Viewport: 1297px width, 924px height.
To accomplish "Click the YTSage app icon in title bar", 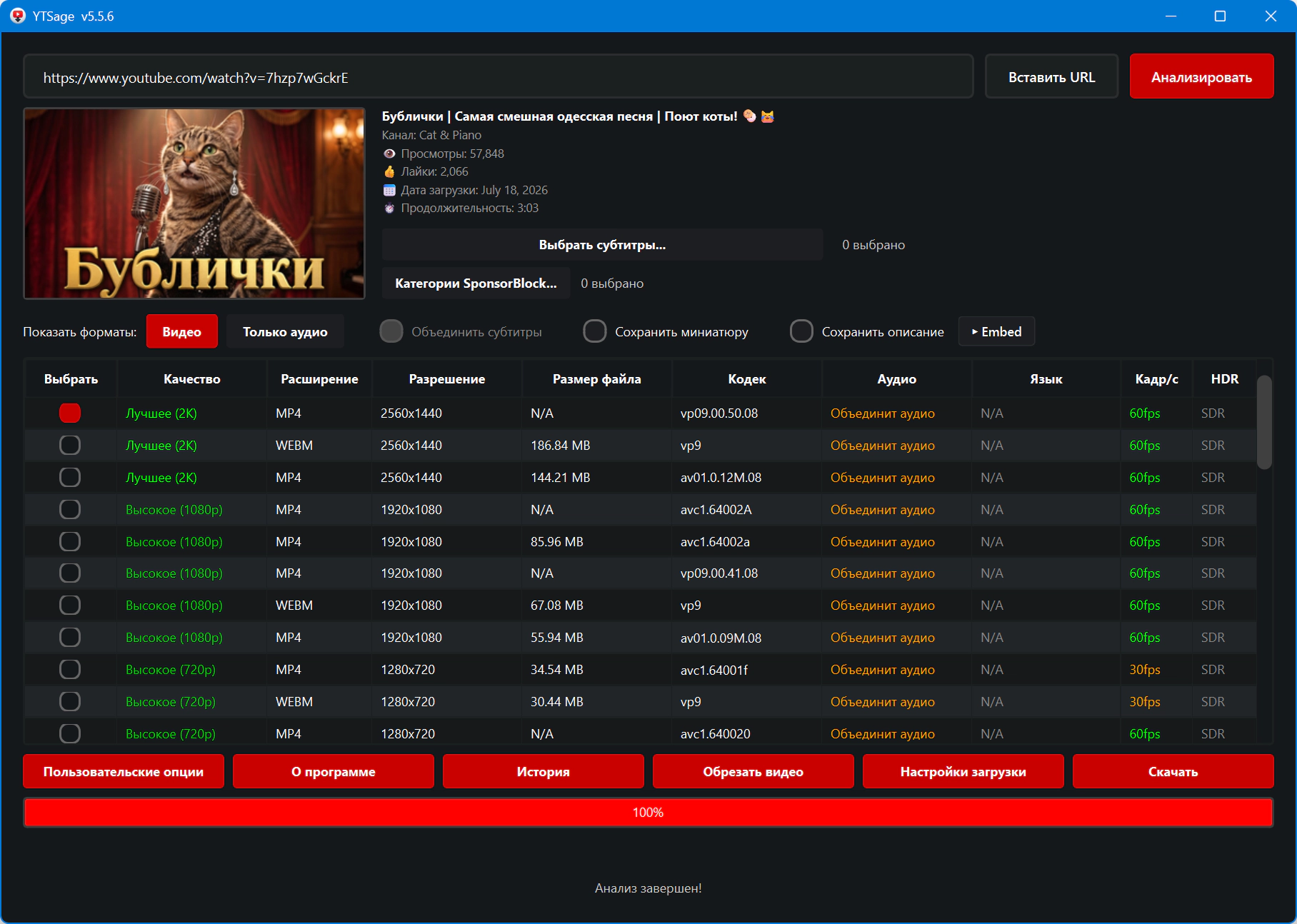I will [18, 16].
